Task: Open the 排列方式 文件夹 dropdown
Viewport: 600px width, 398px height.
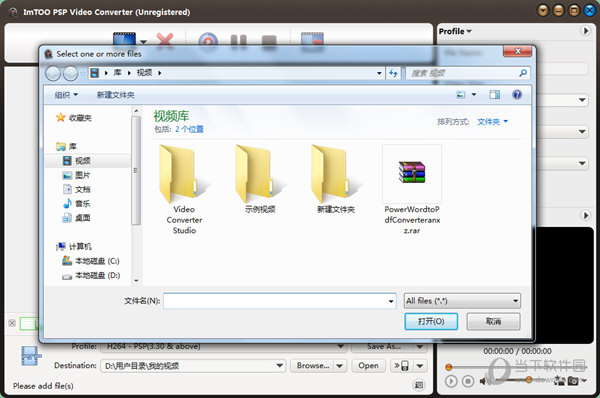Action: pos(492,122)
